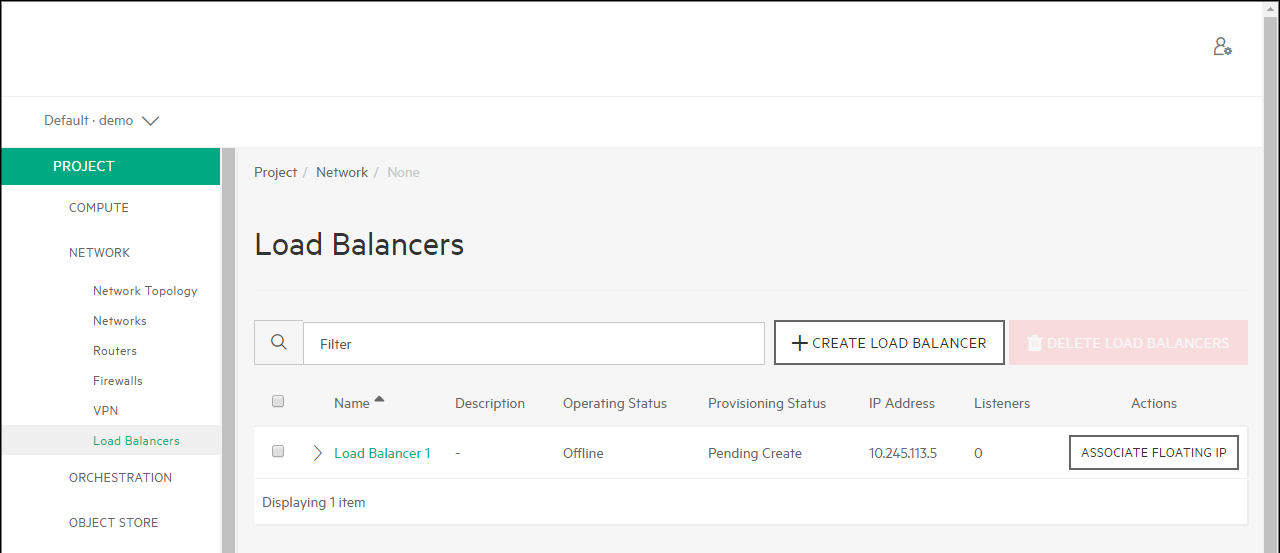Click the magnifying glass search icon
Image resolution: width=1280 pixels, height=553 pixels.
pyautogui.click(x=279, y=343)
